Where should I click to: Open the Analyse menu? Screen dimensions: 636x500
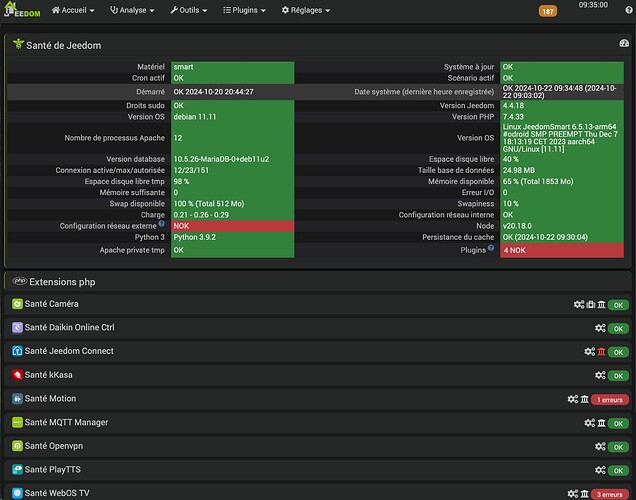click(x=132, y=10)
